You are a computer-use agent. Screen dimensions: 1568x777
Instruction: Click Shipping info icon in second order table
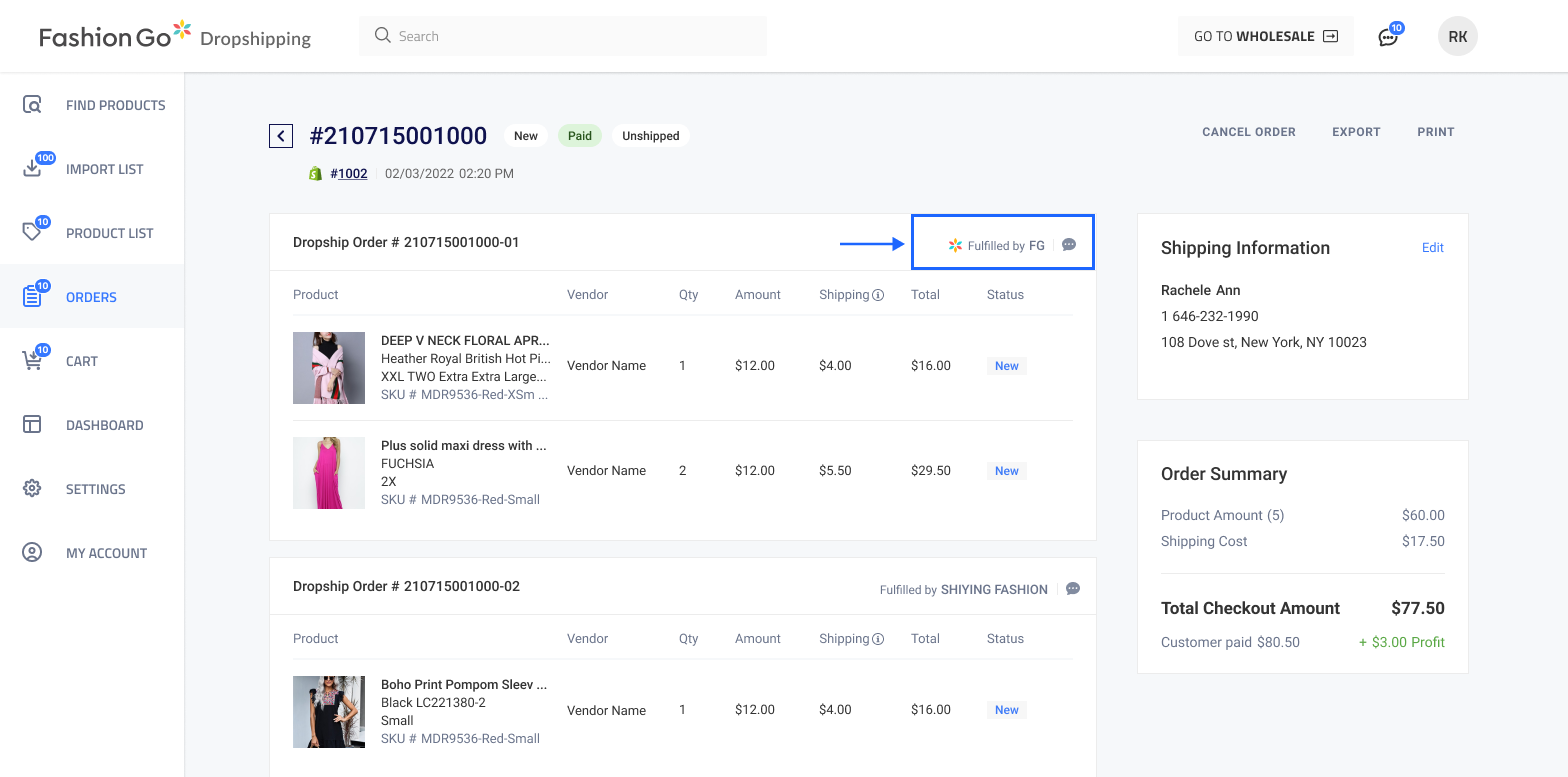coord(878,639)
